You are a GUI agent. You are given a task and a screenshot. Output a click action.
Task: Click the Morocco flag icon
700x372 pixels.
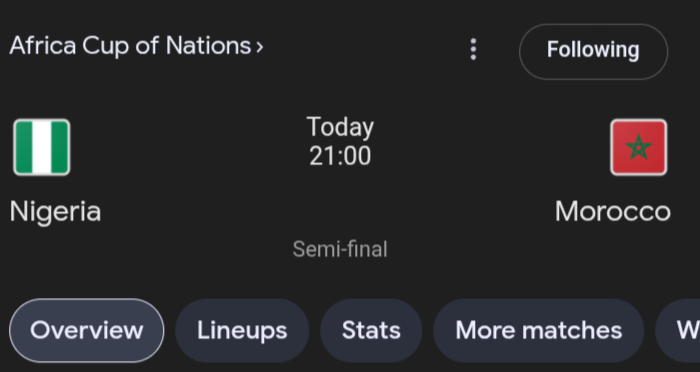tap(638, 147)
